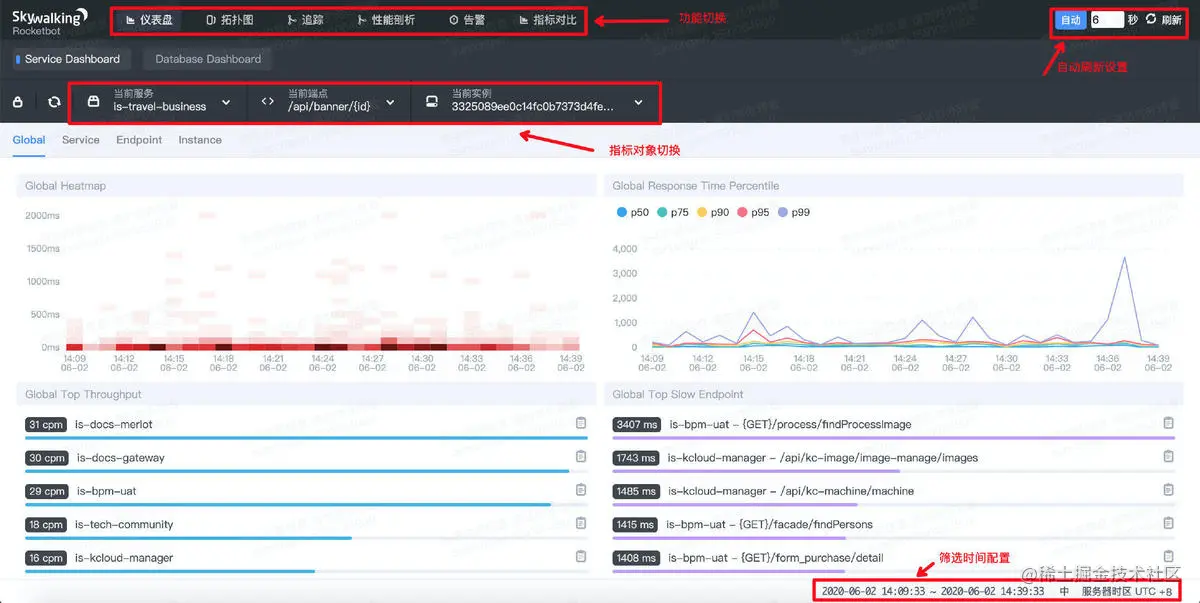Toggle the p90 legend series
1200x603 pixels.
click(713, 212)
